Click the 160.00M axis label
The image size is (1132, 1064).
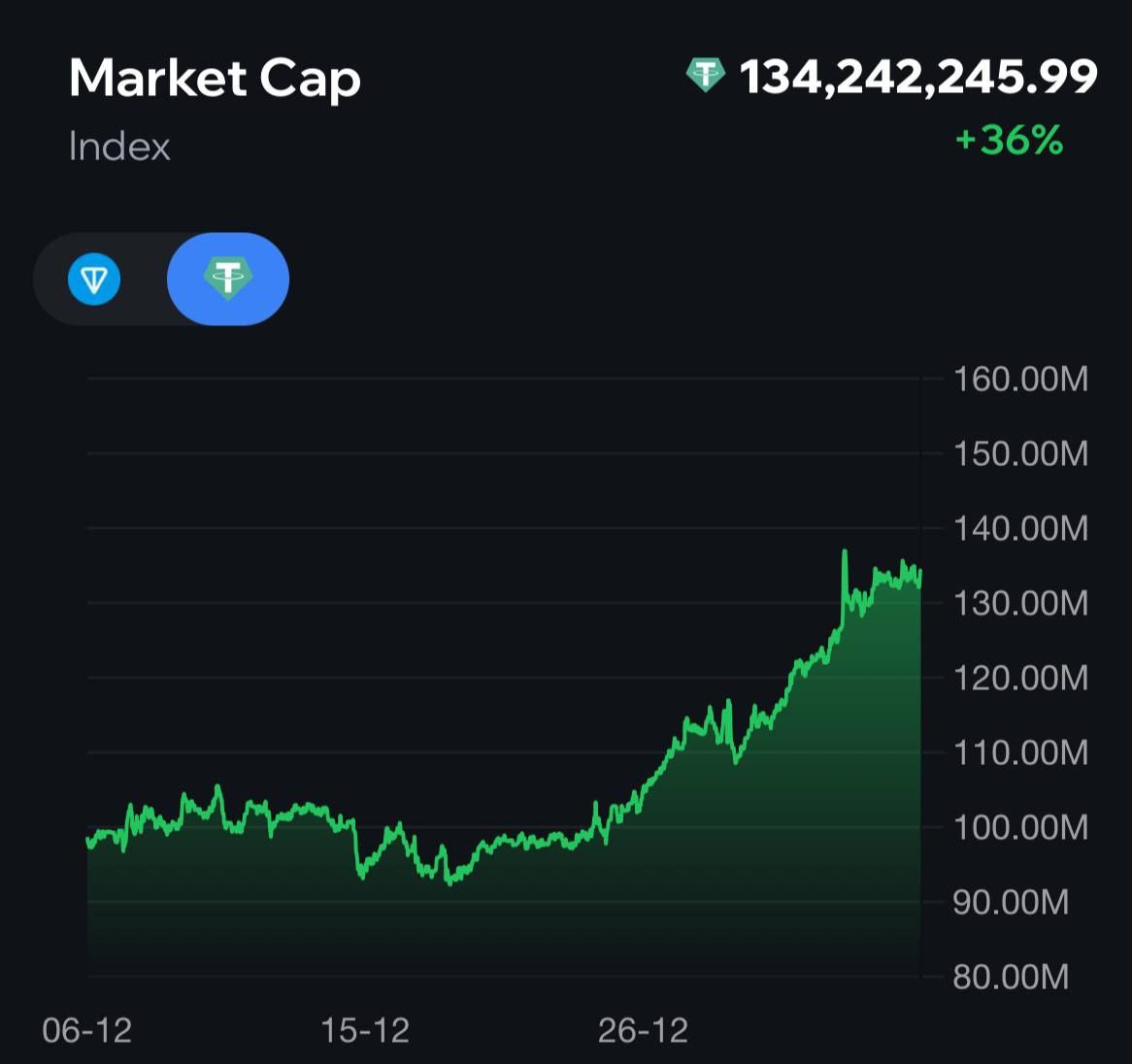[x=1020, y=379]
